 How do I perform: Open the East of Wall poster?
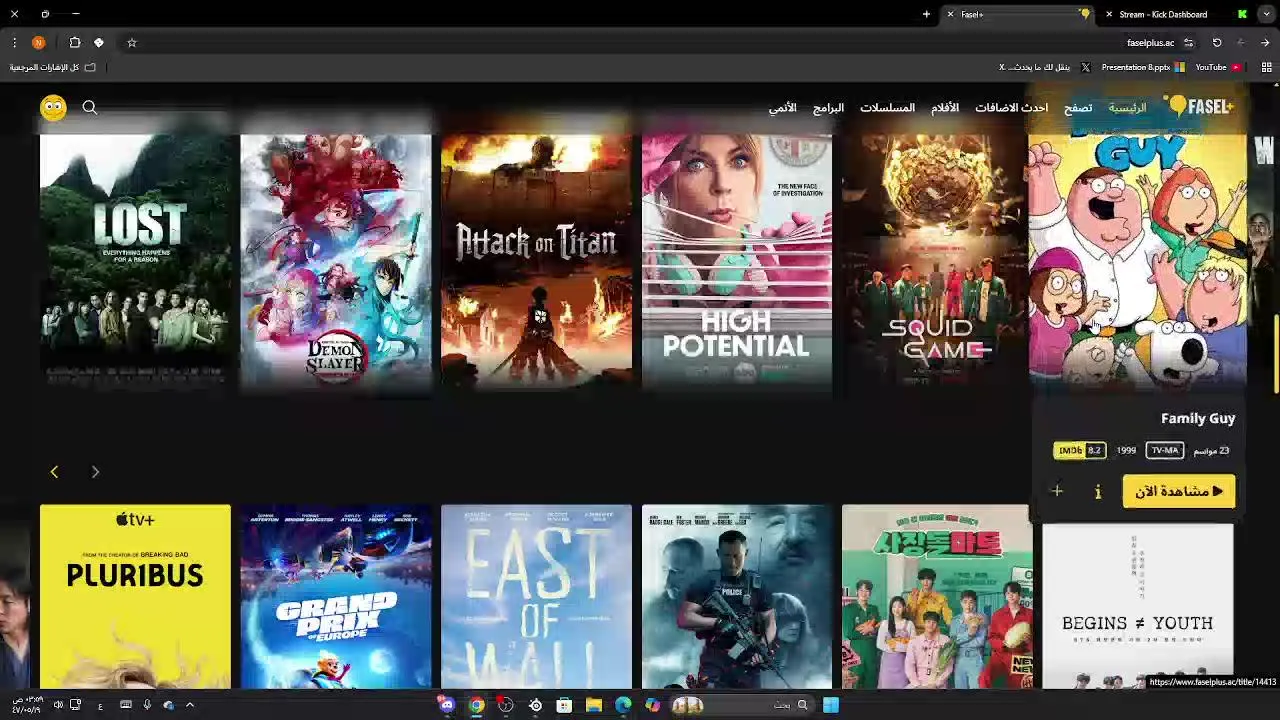pos(537,596)
